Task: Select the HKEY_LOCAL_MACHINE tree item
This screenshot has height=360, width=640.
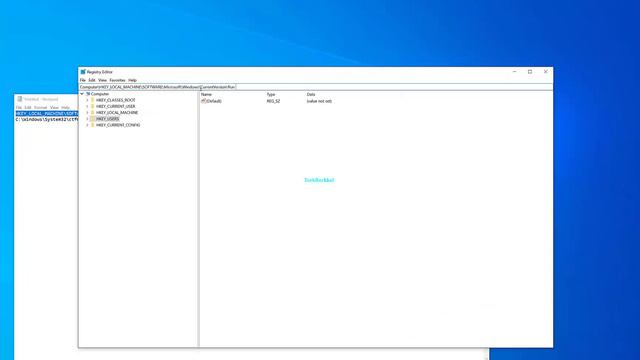Action: [117, 112]
